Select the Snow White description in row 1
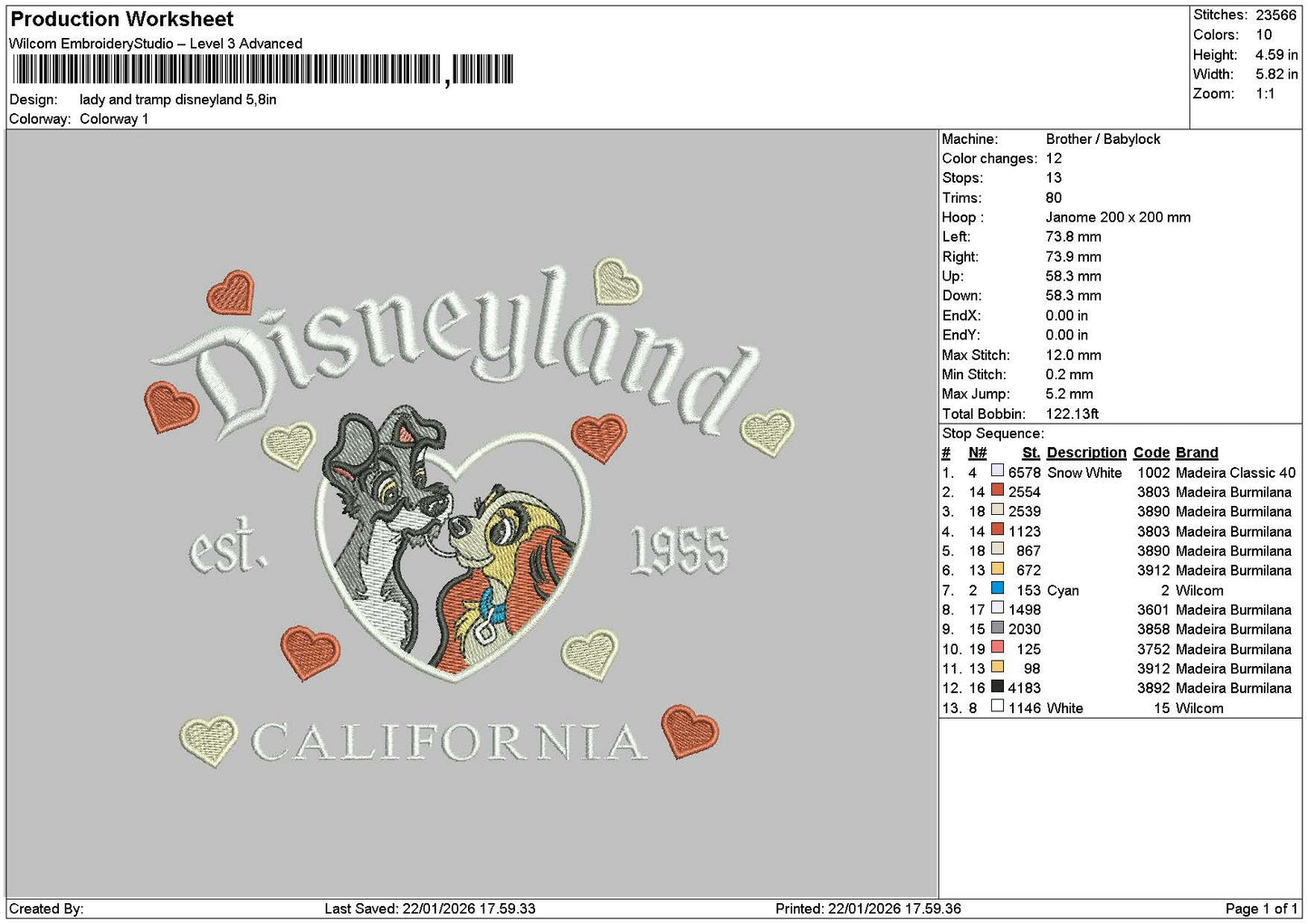 coord(1084,472)
